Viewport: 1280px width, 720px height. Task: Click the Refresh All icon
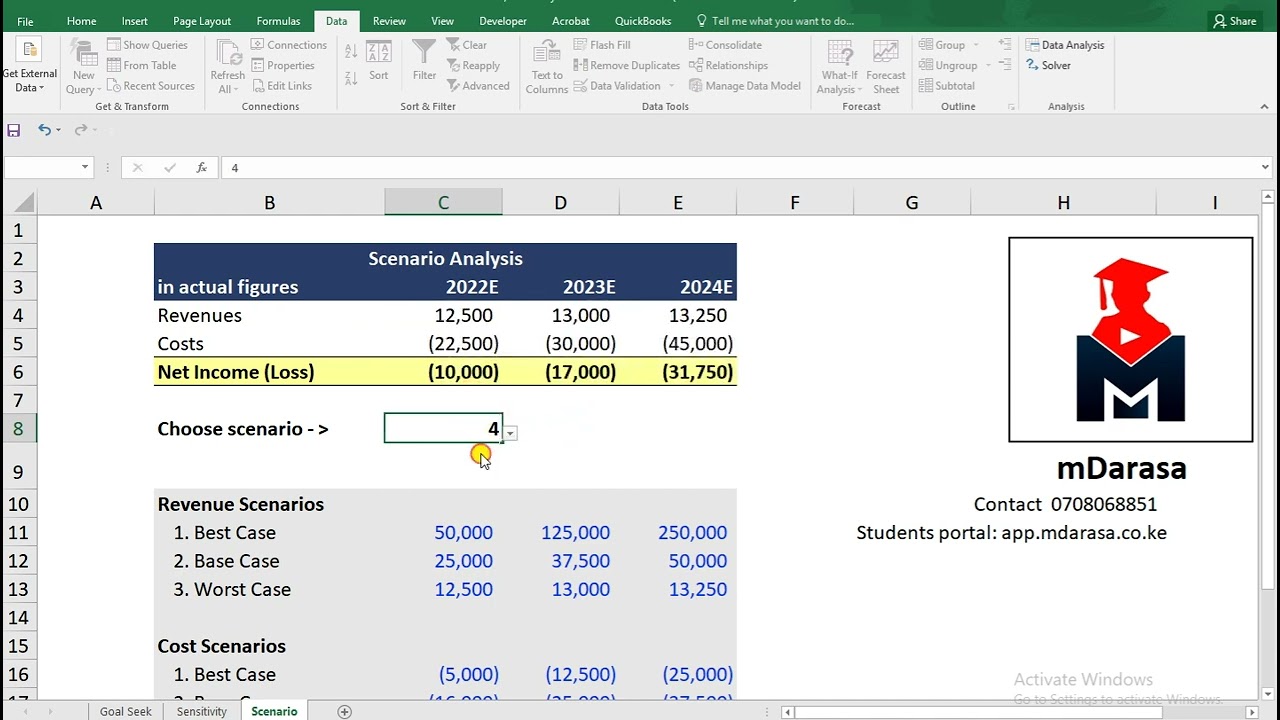click(x=227, y=68)
